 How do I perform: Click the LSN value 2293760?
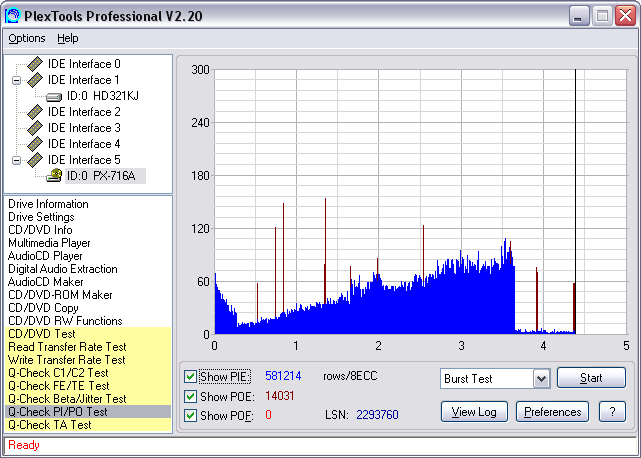coord(377,415)
